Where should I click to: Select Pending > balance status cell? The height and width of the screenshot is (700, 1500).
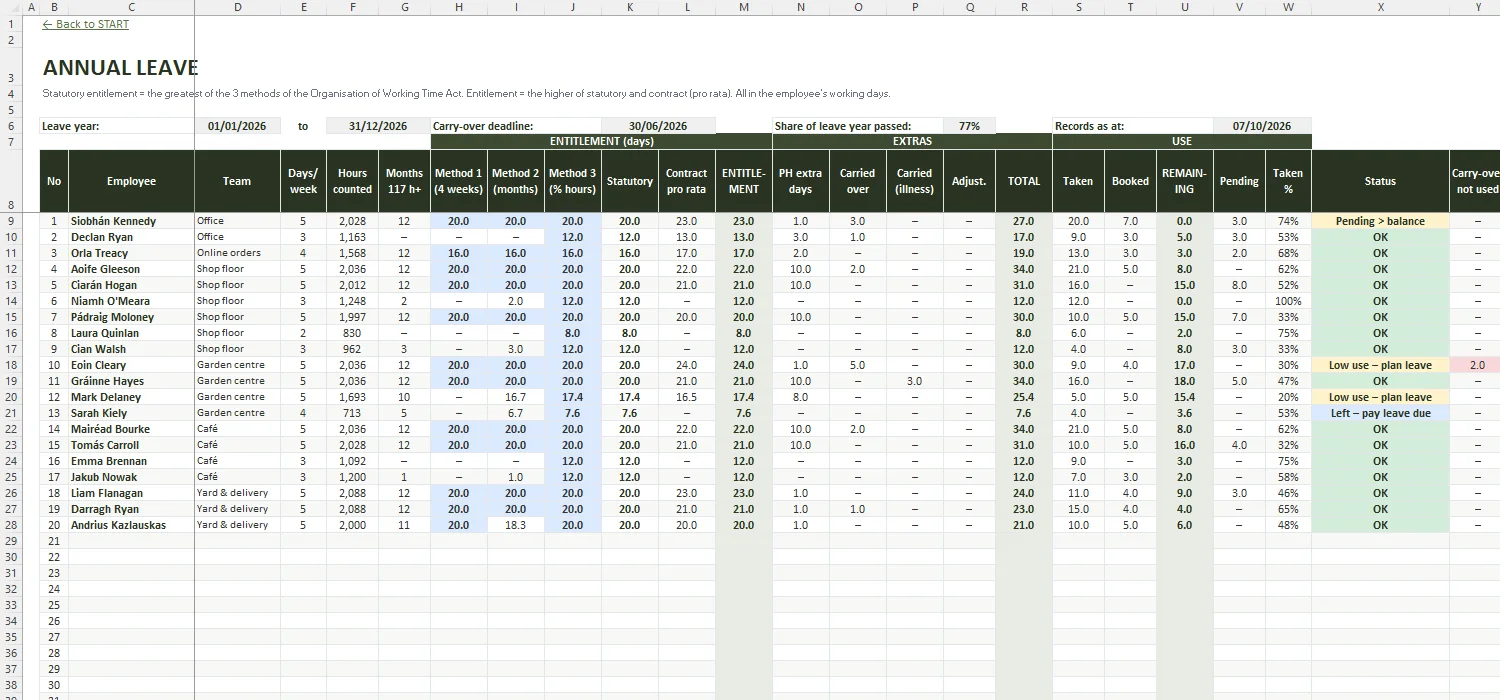pos(1380,221)
